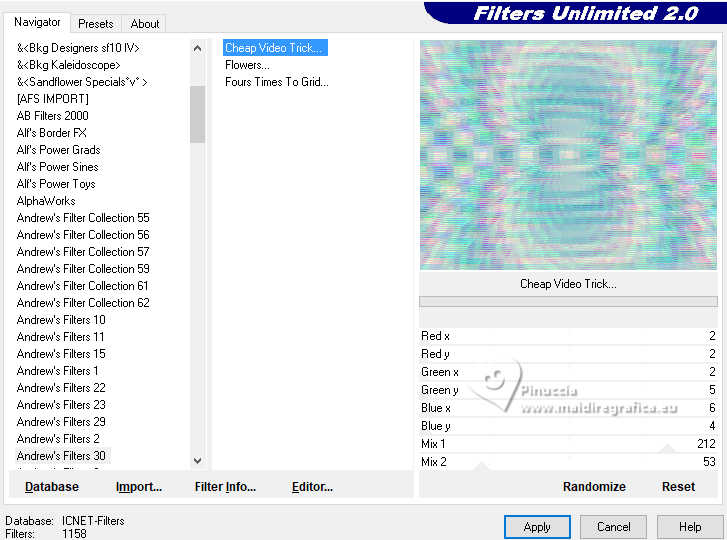Click the Cancel button
Image resolution: width=727 pixels, height=540 pixels.
(x=613, y=527)
